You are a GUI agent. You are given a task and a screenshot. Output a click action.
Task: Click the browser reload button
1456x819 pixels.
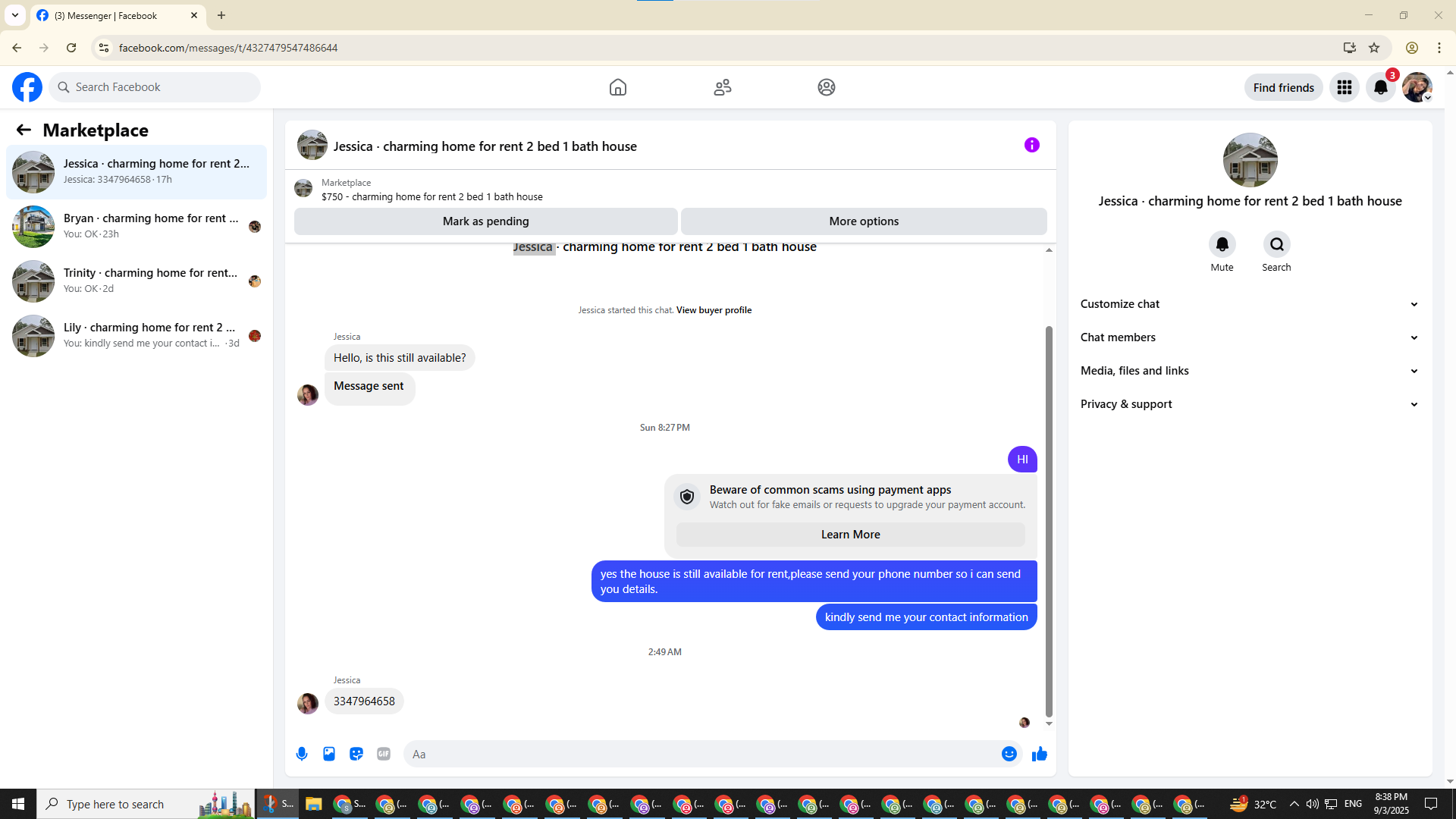click(71, 48)
